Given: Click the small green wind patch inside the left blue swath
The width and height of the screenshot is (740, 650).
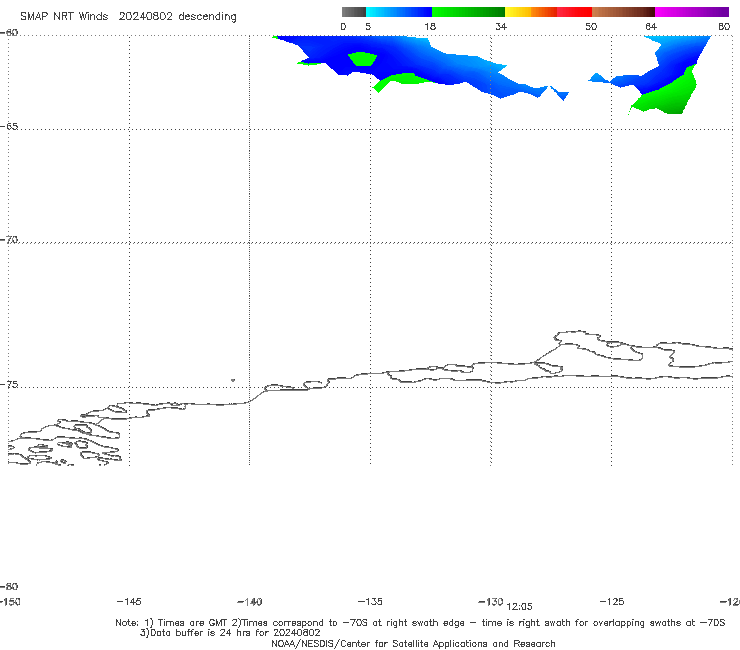Looking at the screenshot, I should click(362, 59).
